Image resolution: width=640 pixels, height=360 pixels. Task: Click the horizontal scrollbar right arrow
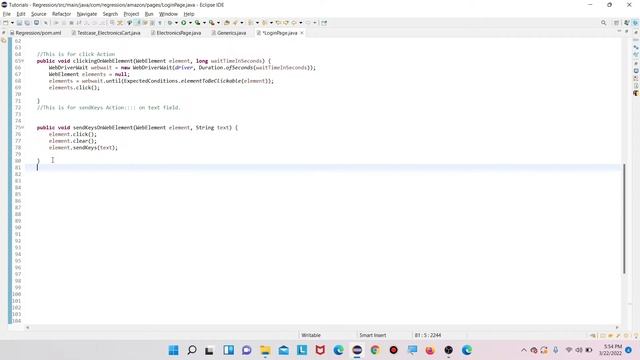[x=617, y=327]
